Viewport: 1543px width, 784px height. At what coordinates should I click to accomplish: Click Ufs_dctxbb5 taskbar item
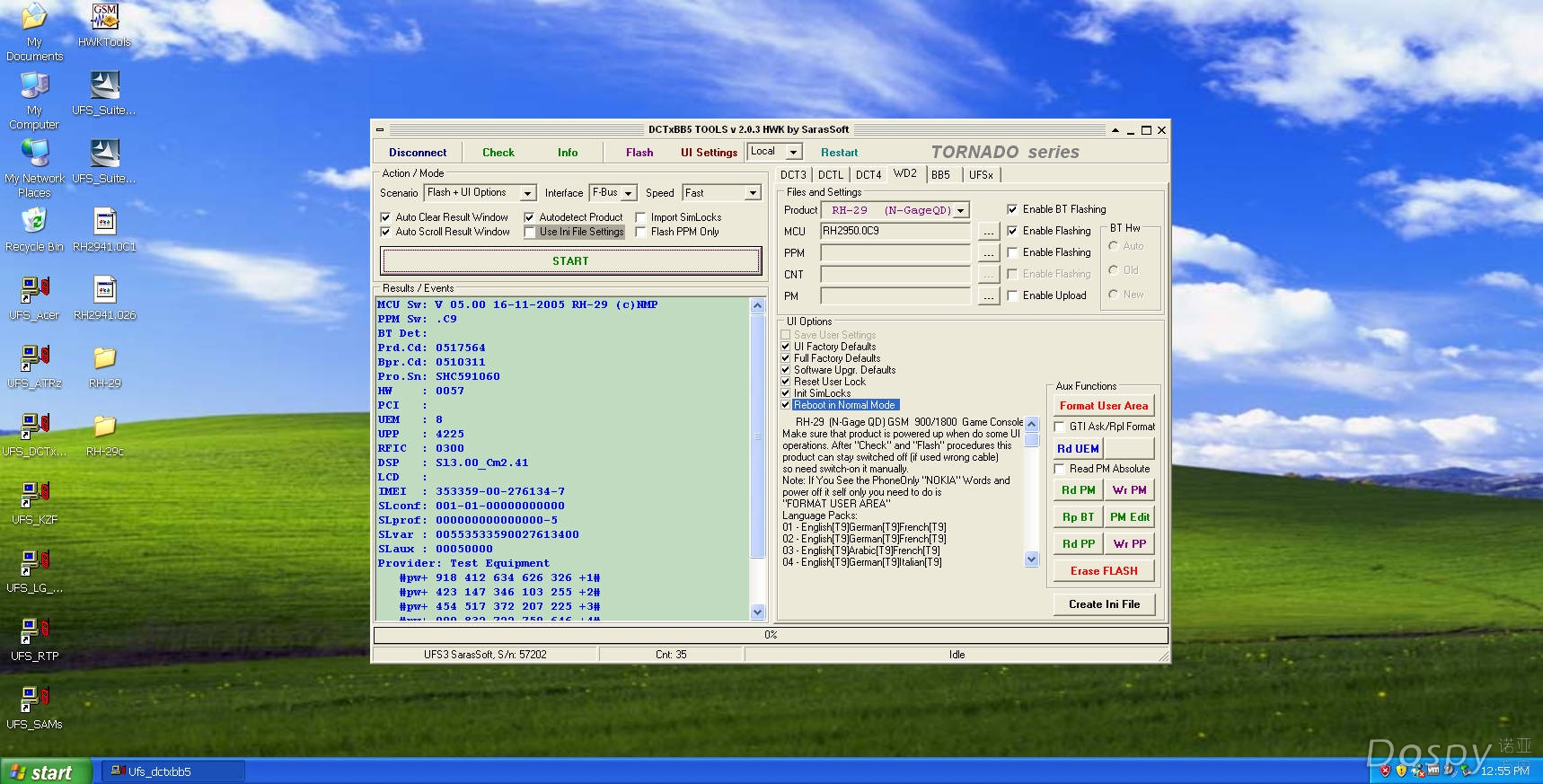click(172, 771)
